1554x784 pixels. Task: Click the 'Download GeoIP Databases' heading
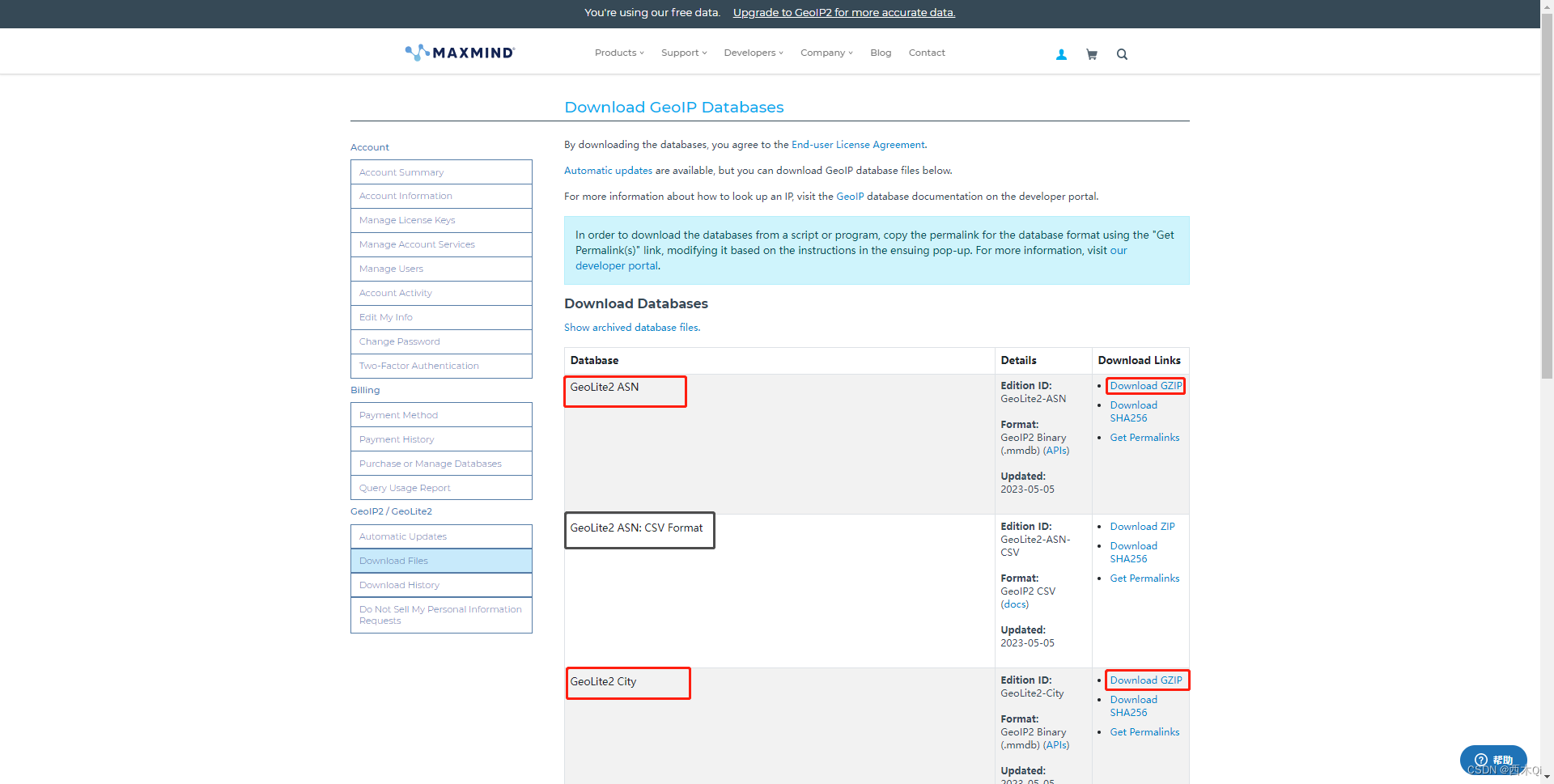pyautogui.click(x=673, y=107)
